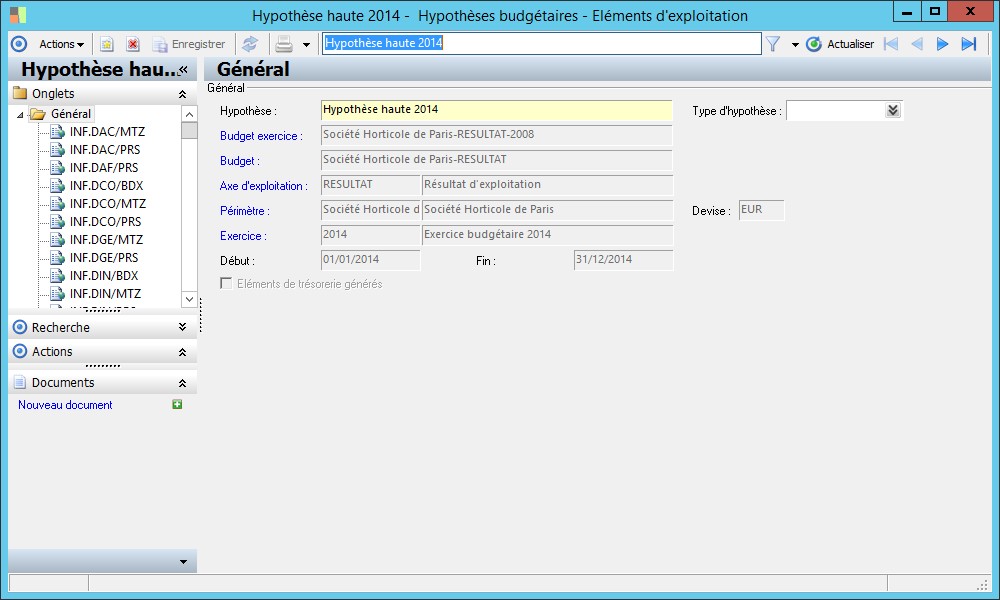Click the Actualiser button
This screenshot has width=1000, height=600.
click(x=840, y=44)
